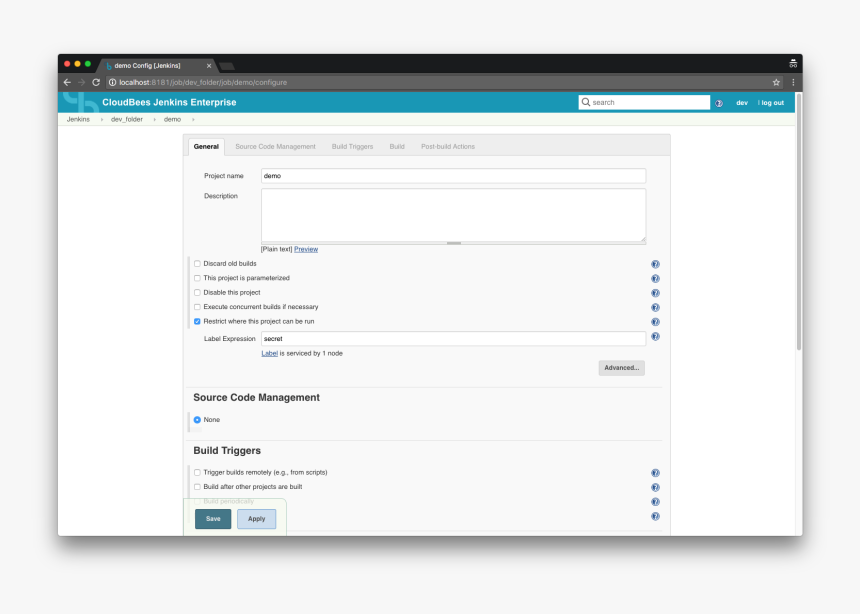Jump to the Build tab

[x=397, y=147]
